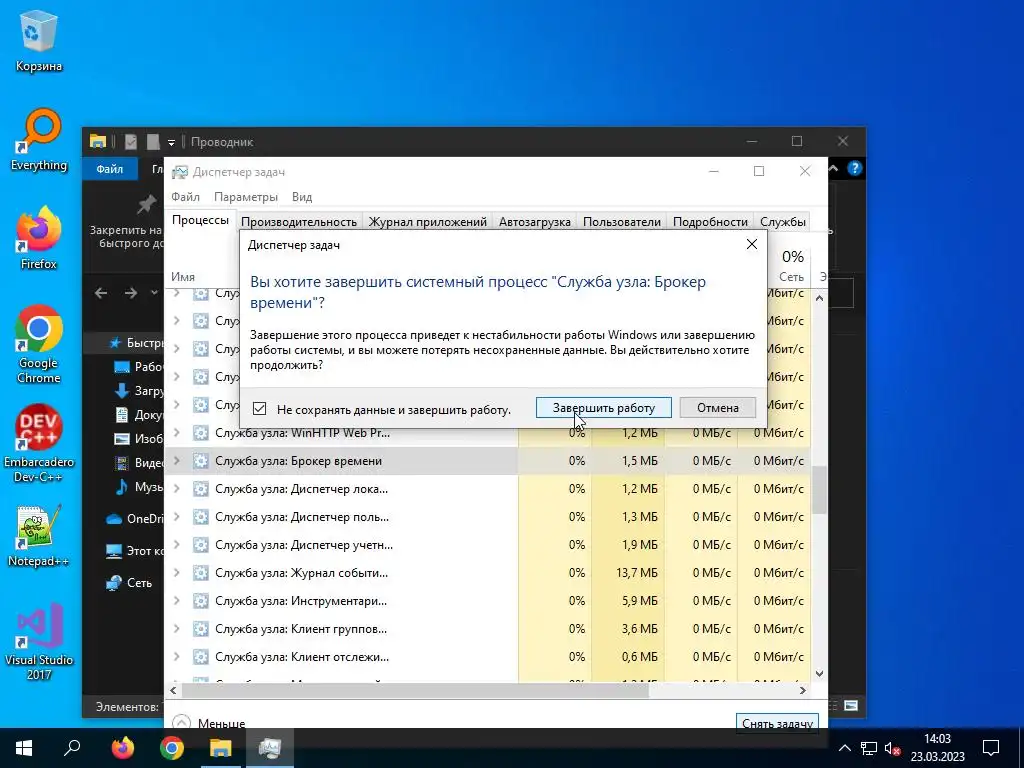Open Explorer quick access toolbar dropdown
The image size is (1024, 768).
click(x=171, y=142)
